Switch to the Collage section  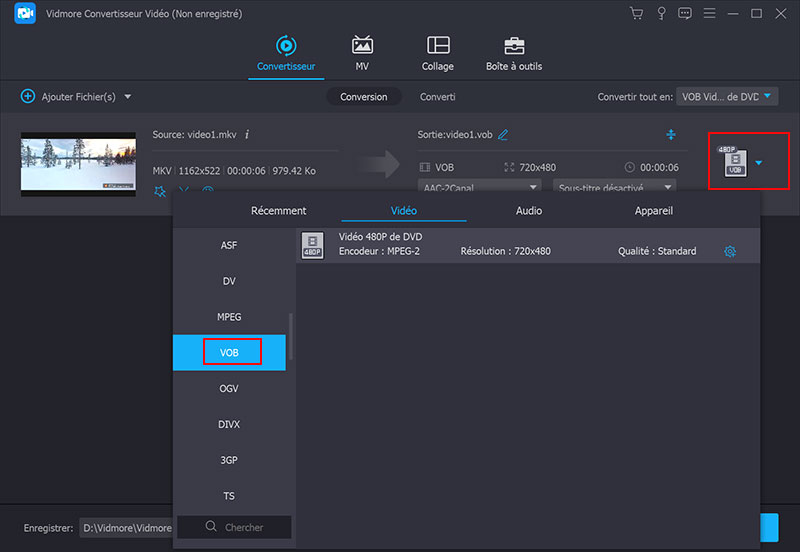coord(438,54)
